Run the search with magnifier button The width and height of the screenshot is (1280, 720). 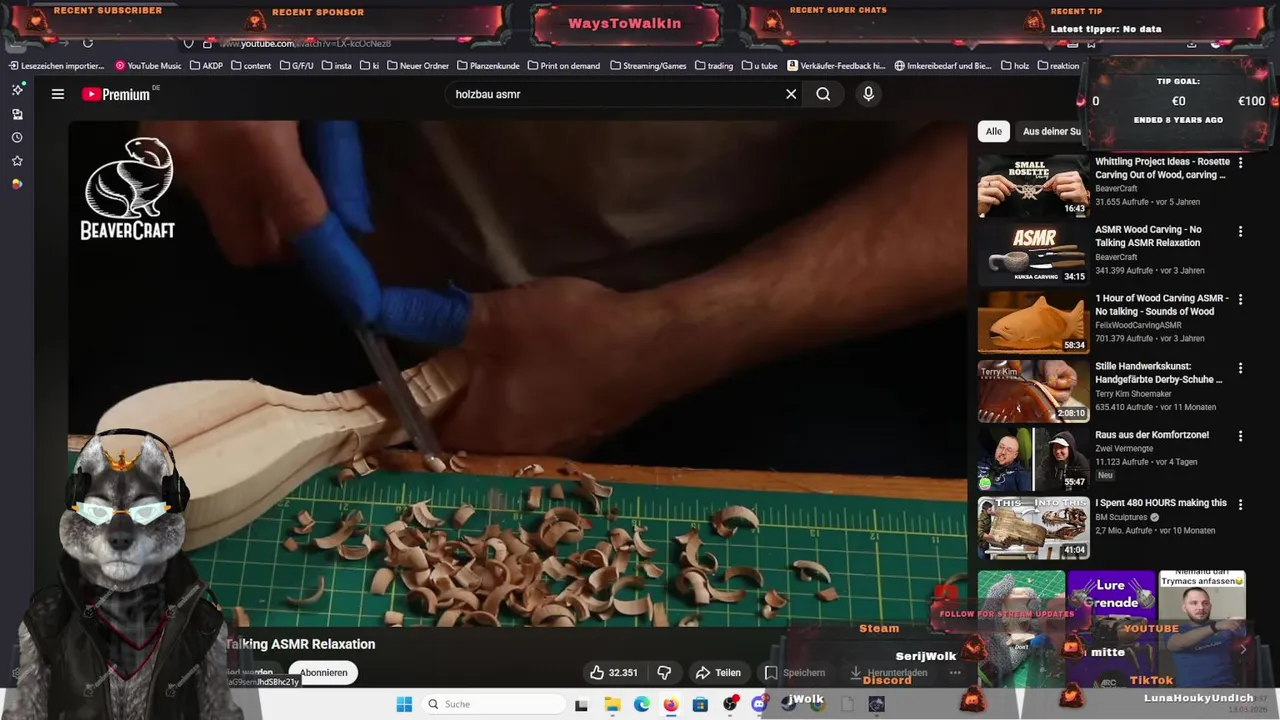(823, 94)
